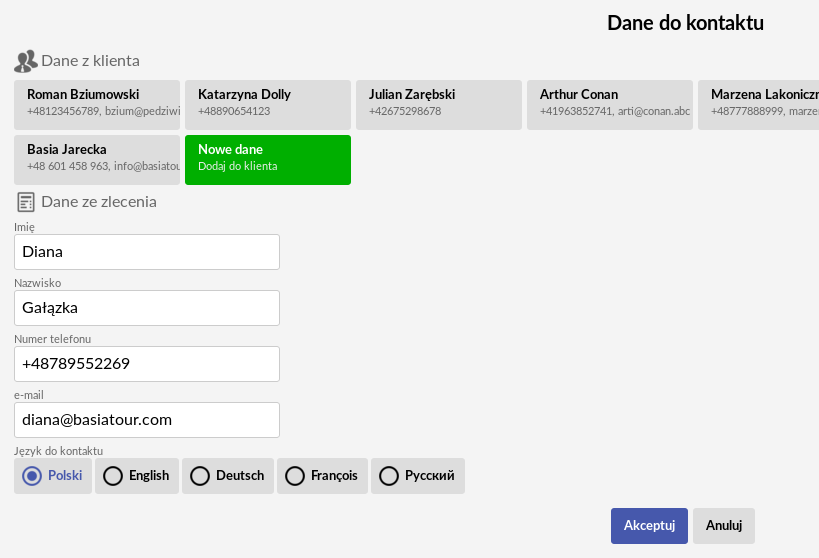This screenshot has width=819, height=558.
Task: Focus the Imię input field
Action: (147, 252)
